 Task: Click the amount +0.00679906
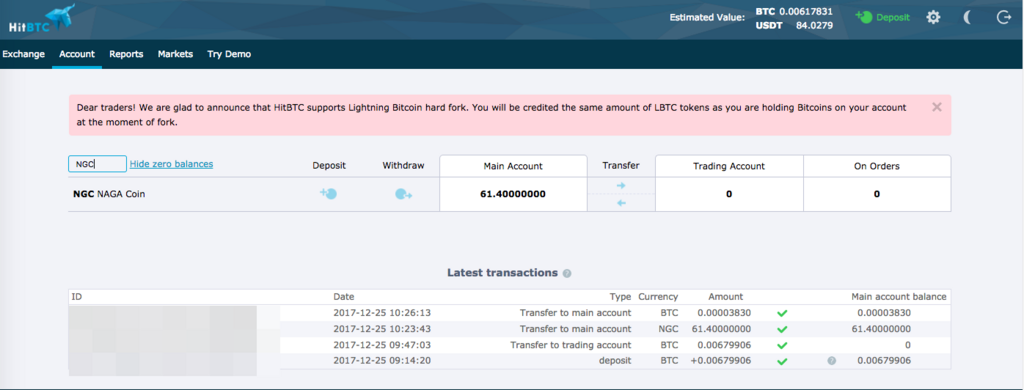[720, 361]
